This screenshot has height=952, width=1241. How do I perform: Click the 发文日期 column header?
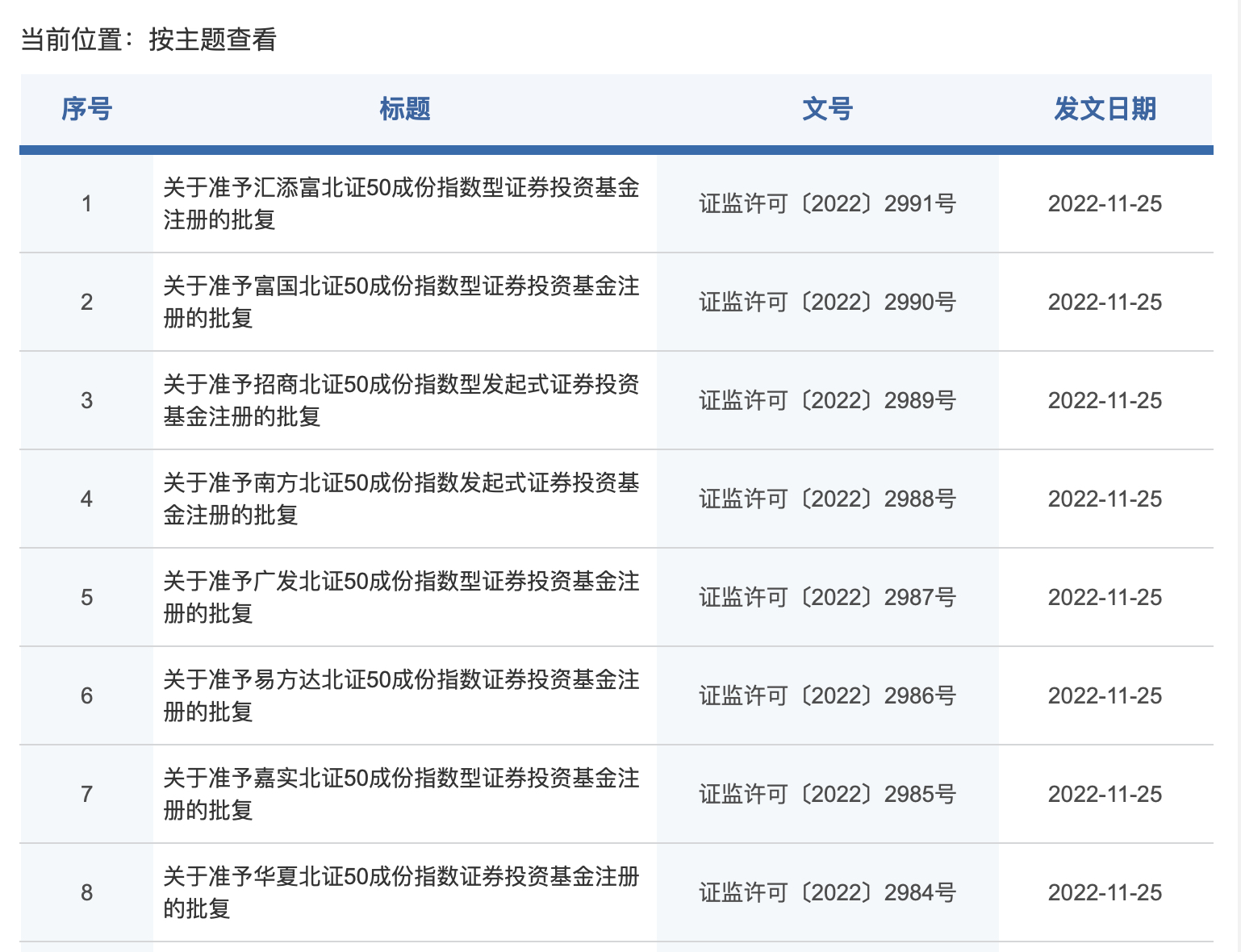(1105, 109)
